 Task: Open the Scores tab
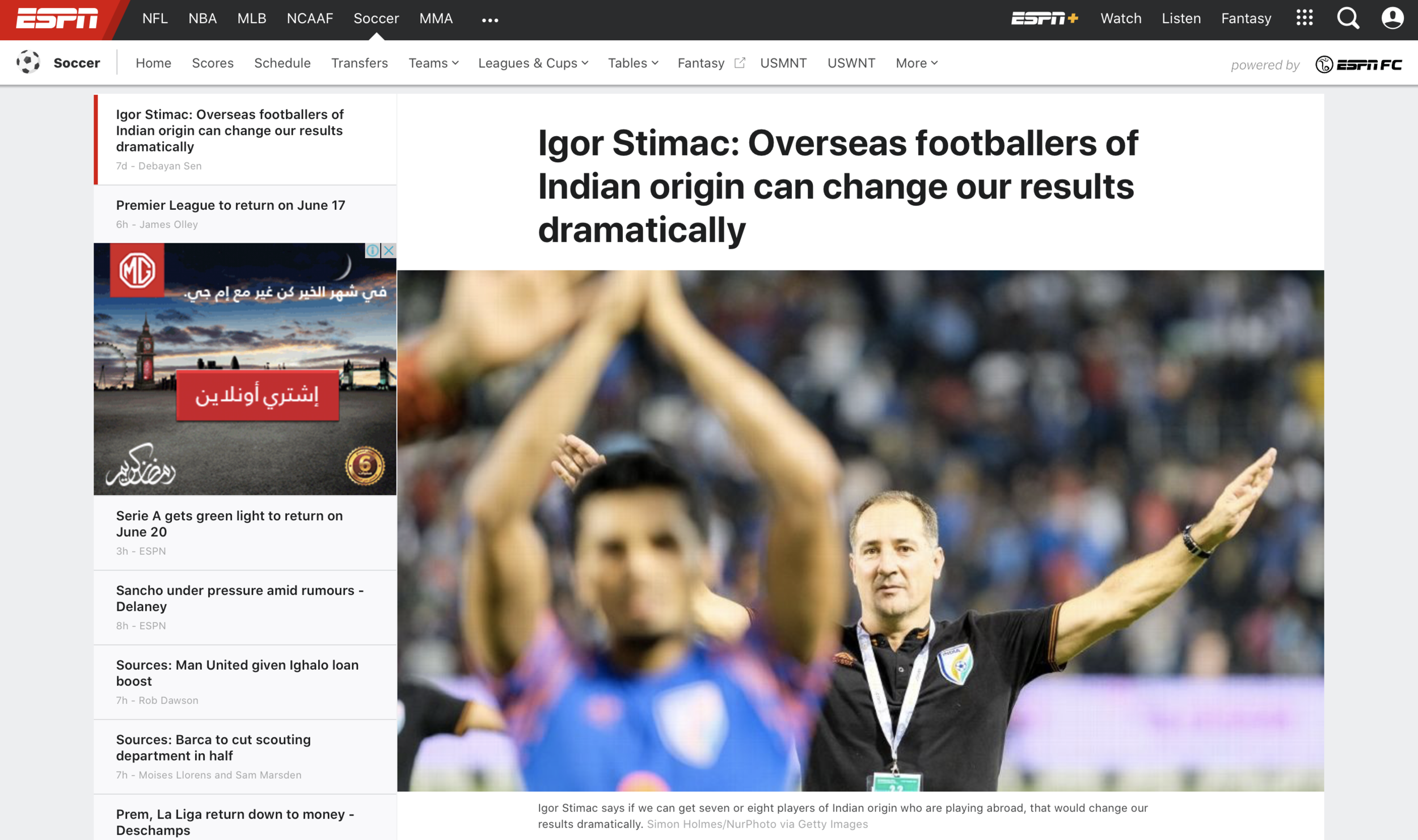[212, 63]
